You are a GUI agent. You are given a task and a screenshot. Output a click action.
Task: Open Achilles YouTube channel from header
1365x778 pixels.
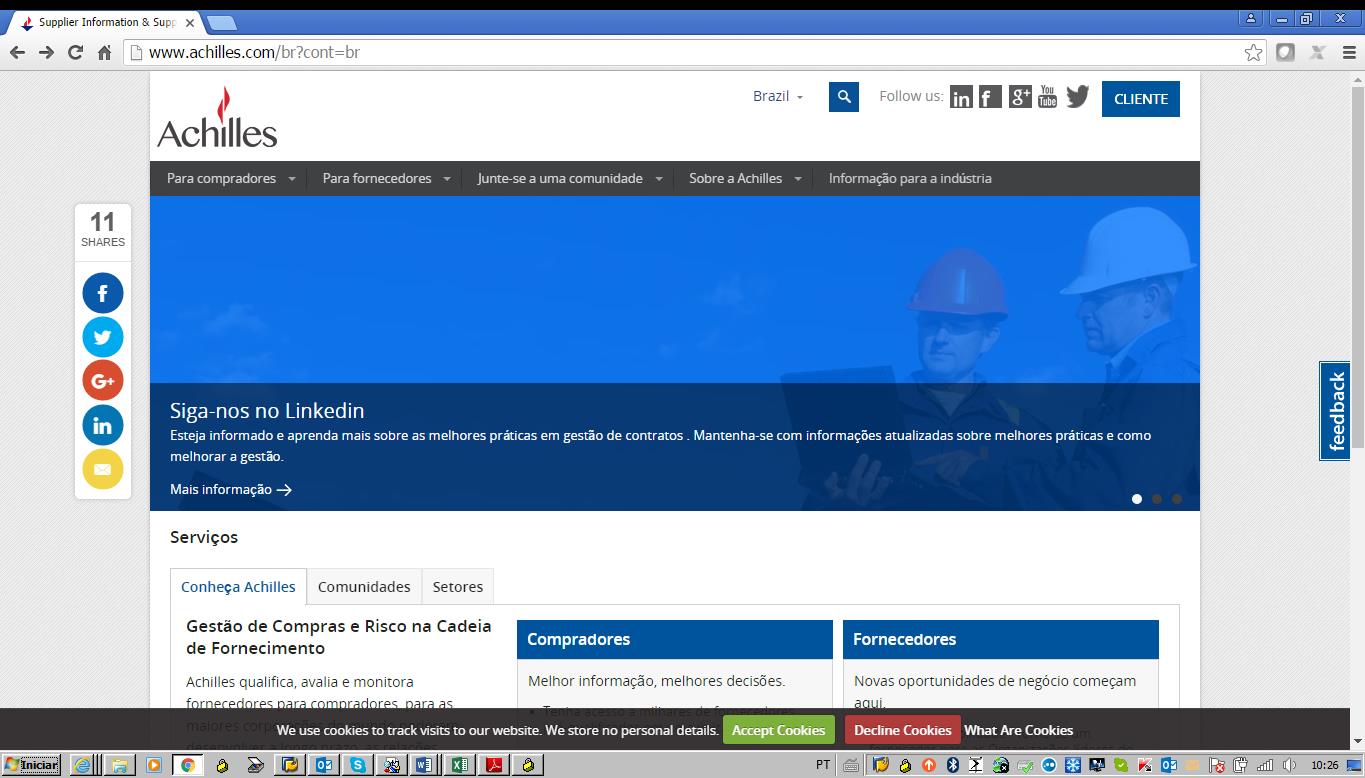click(x=1047, y=97)
